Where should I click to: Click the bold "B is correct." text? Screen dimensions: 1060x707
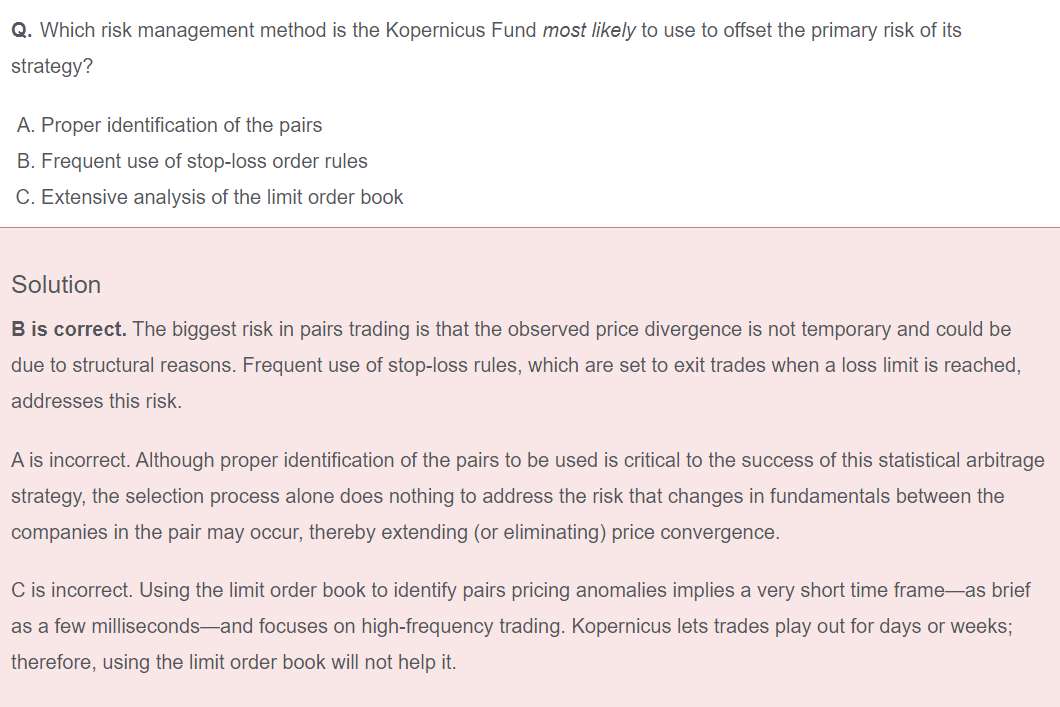point(69,329)
